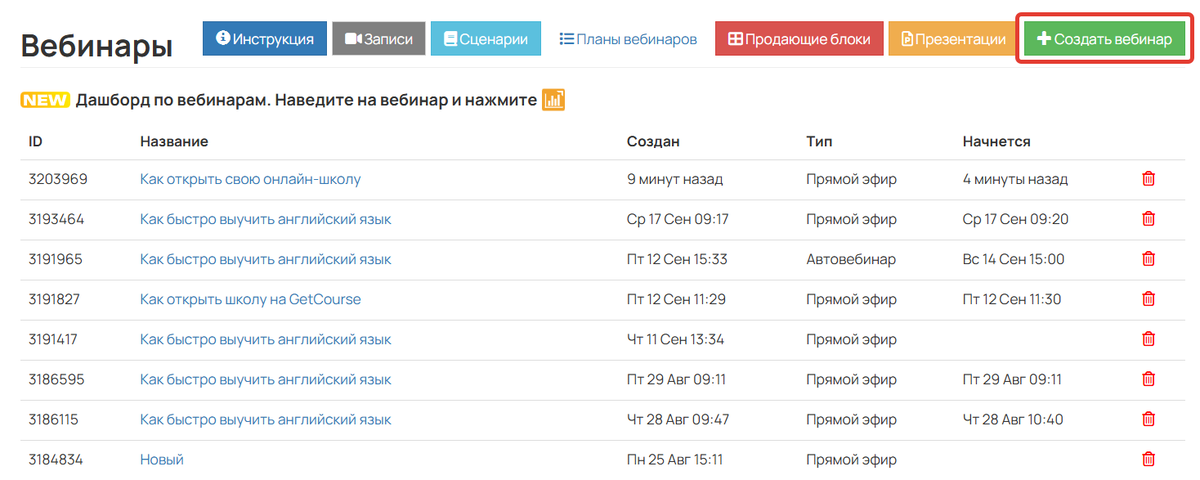Screen dimensions: 1200x480
Task: Open Продающие блоки
Action: click(x=798, y=39)
